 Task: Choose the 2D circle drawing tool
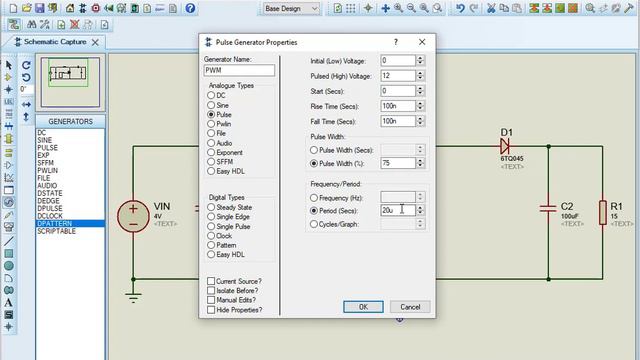(9, 266)
